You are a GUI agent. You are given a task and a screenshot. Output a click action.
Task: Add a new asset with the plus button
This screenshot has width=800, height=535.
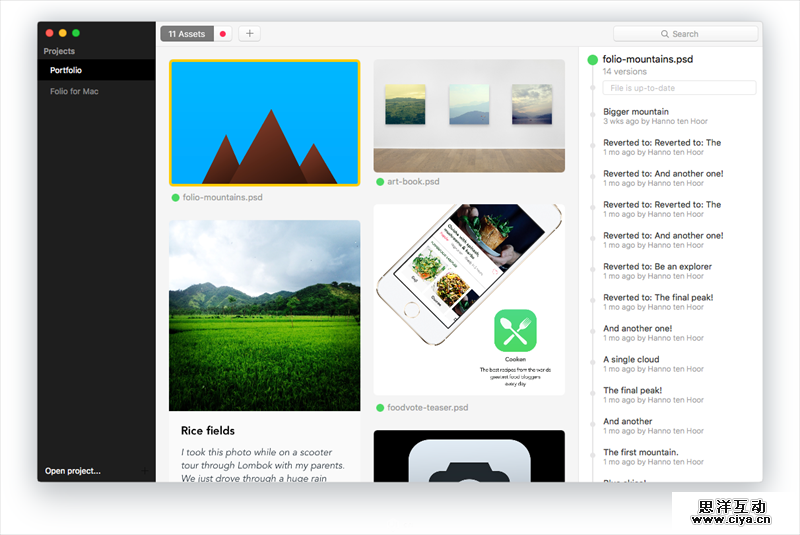click(x=249, y=34)
